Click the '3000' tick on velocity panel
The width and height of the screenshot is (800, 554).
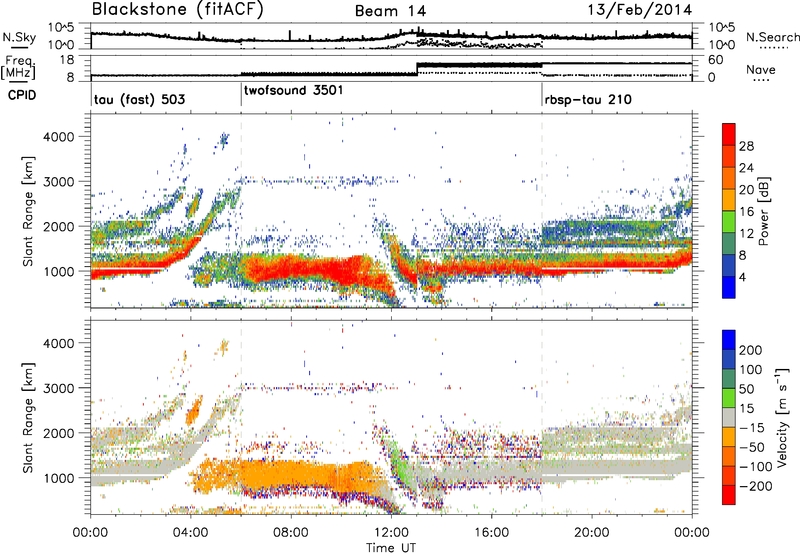(x=58, y=388)
